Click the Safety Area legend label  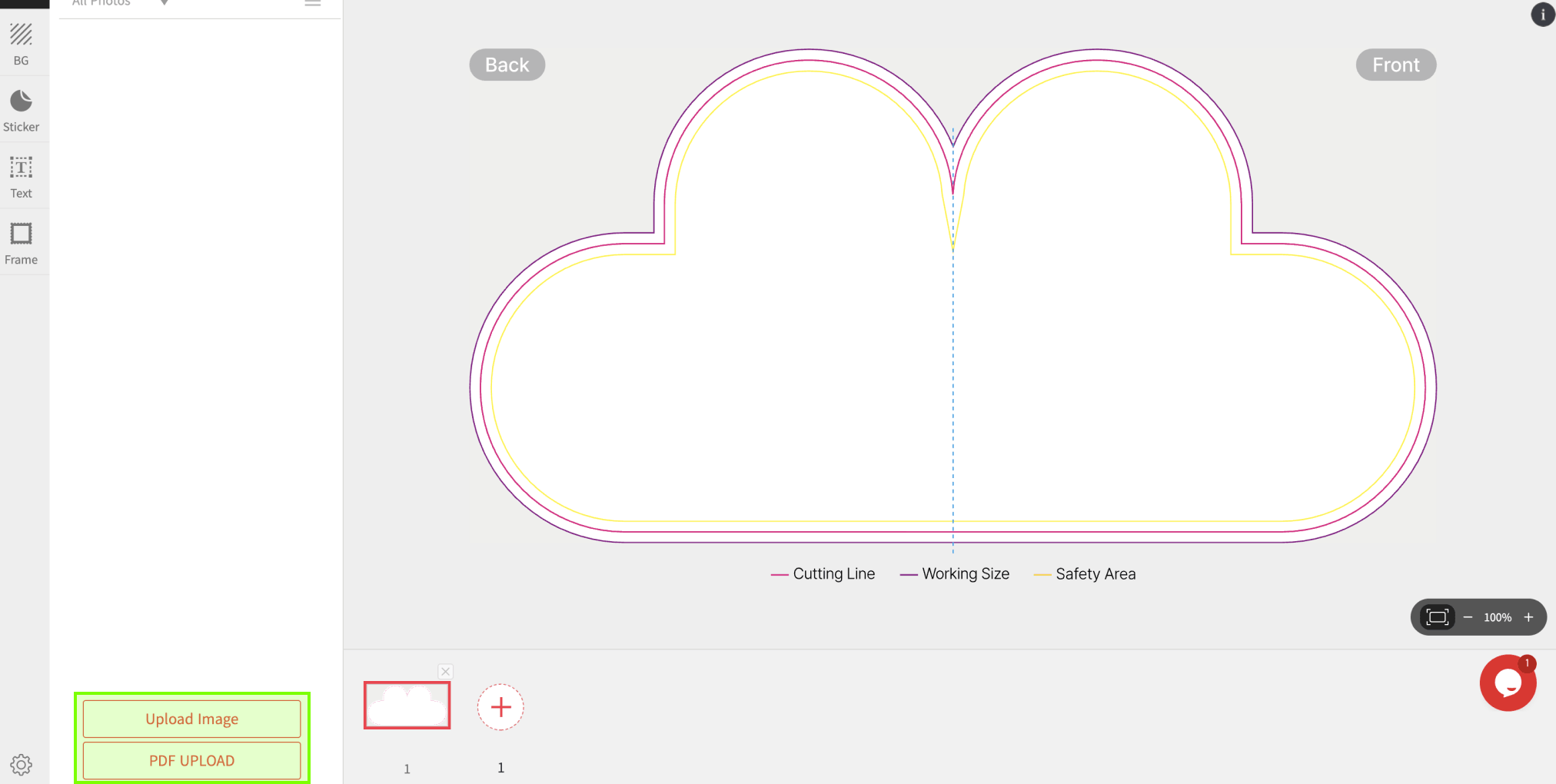click(x=1096, y=573)
